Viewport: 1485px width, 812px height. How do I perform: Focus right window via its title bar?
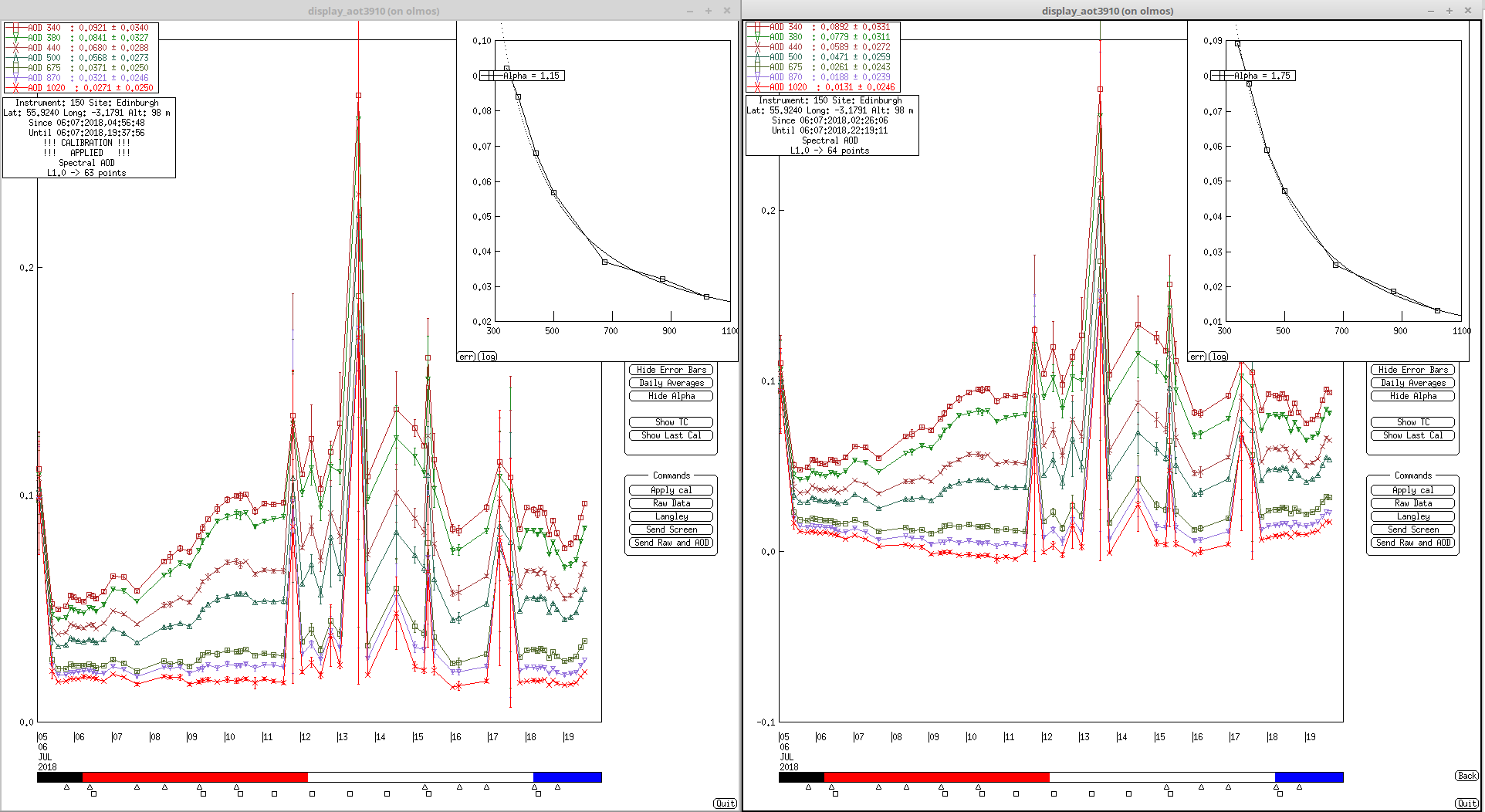(1108, 11)
